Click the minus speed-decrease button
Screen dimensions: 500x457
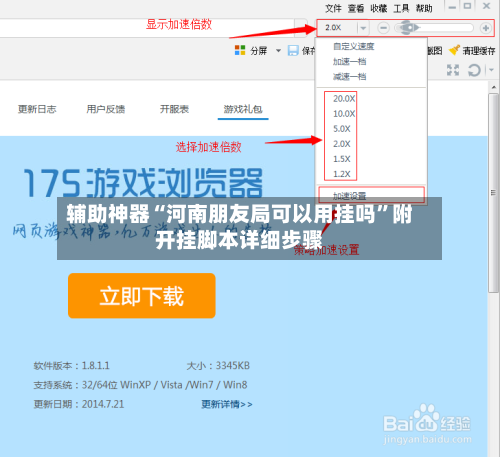tap(383, 28)
